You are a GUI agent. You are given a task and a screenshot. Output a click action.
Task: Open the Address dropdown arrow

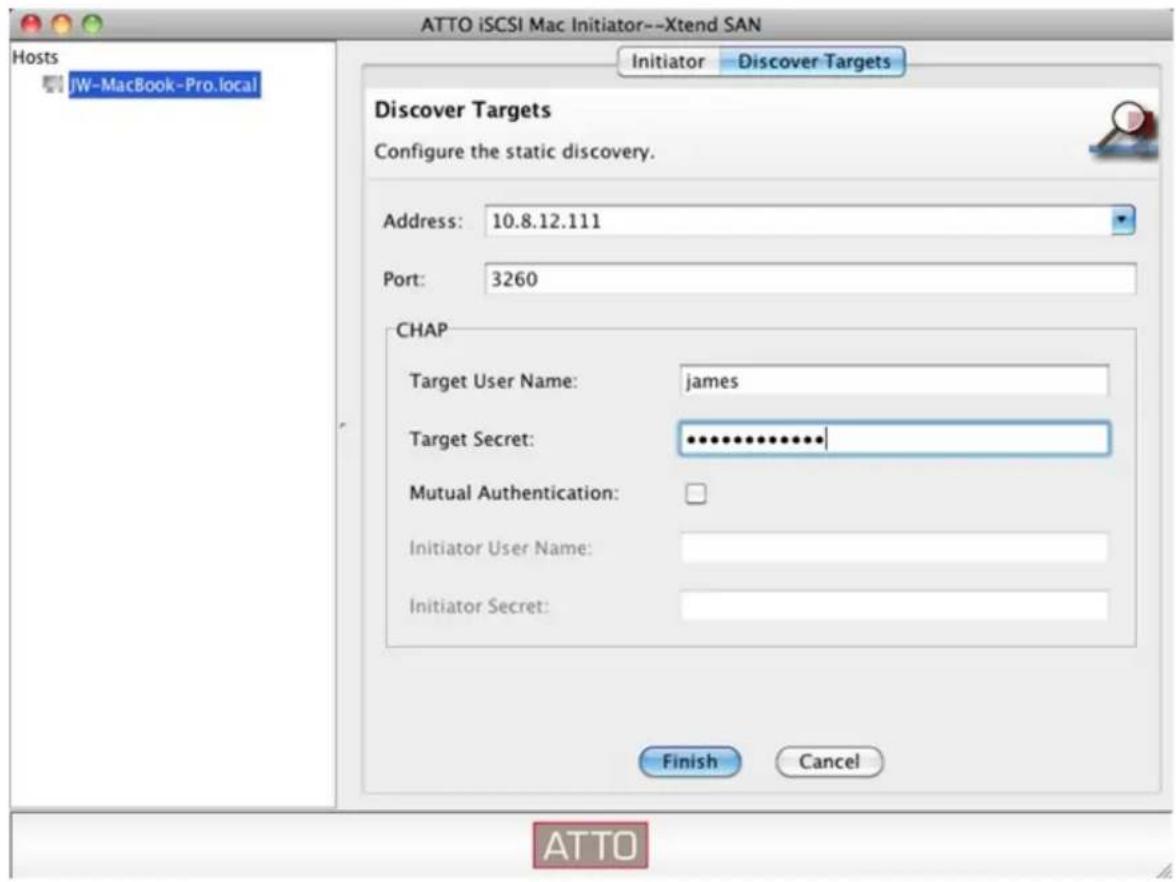click(x=1122, y=220)
